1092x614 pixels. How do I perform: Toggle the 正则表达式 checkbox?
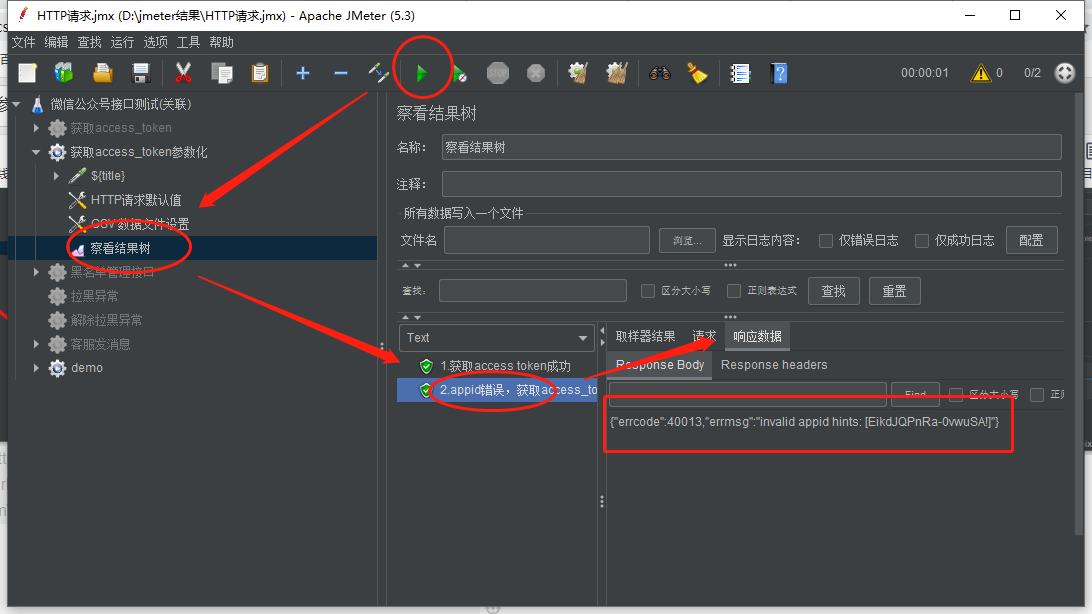click(734, 291)
